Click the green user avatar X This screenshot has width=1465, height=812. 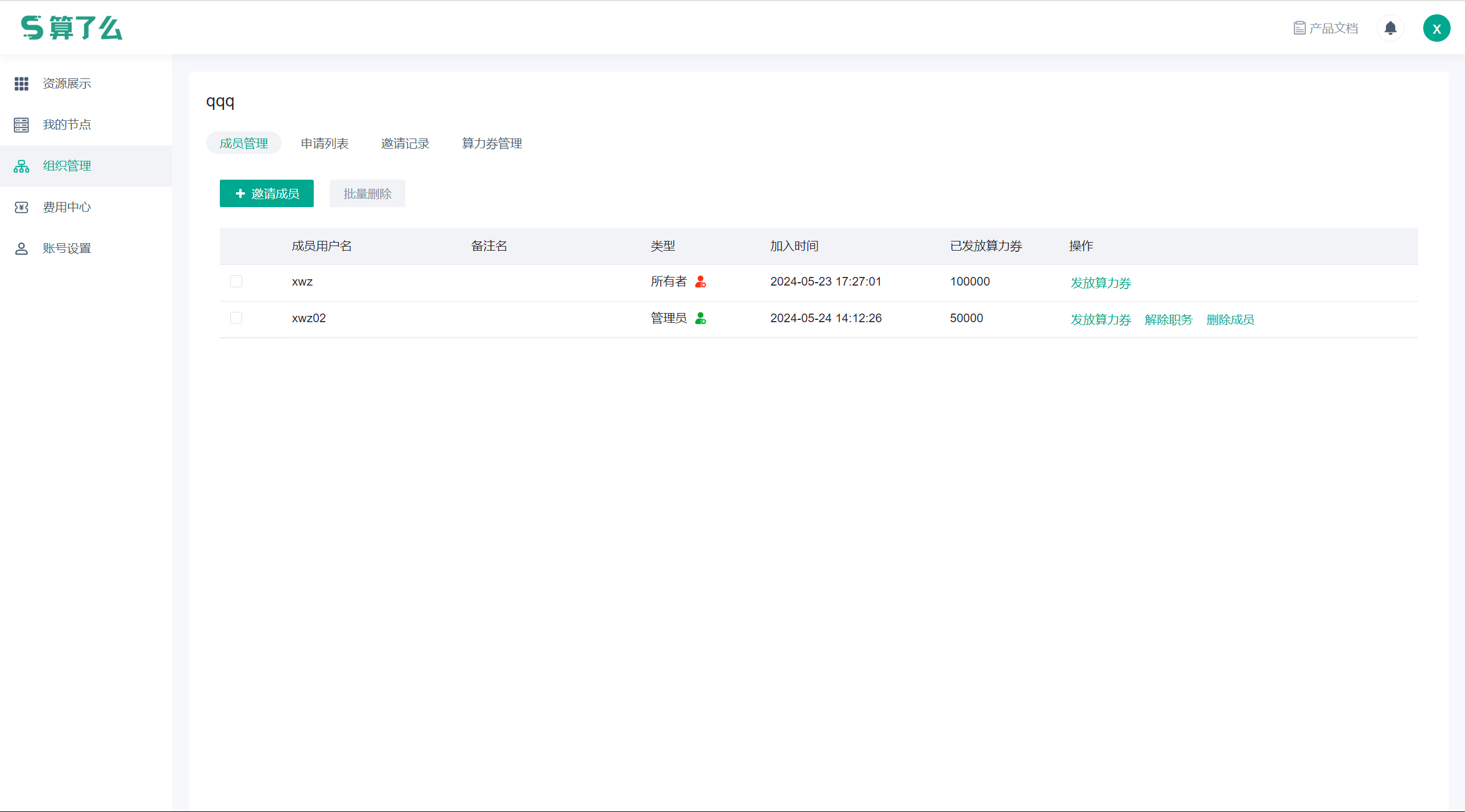(x=1436, y=28)
